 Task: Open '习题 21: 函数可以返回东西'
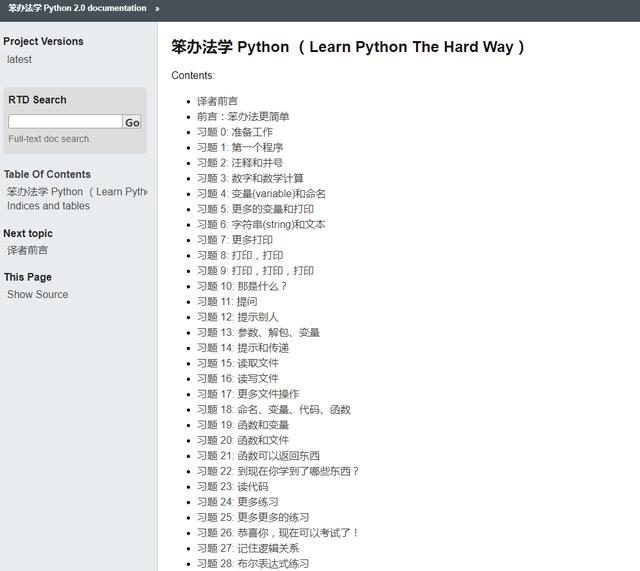point(258,456)
